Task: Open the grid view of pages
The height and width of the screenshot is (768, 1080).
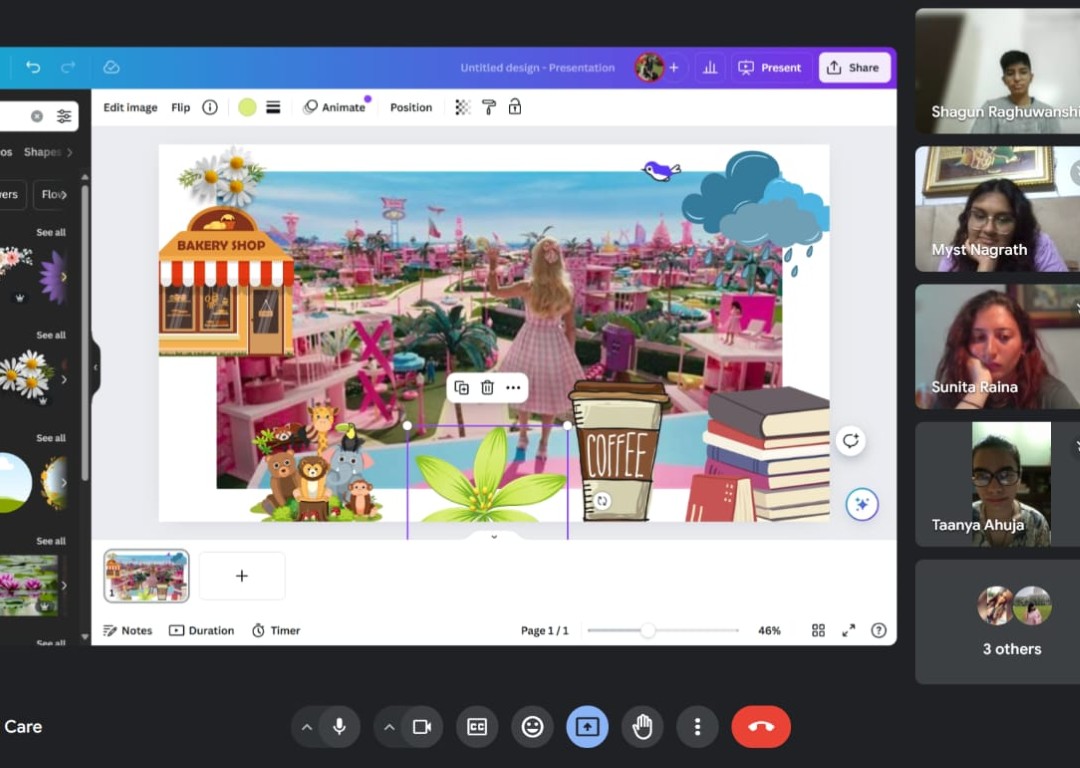Action: coord(818,630)
